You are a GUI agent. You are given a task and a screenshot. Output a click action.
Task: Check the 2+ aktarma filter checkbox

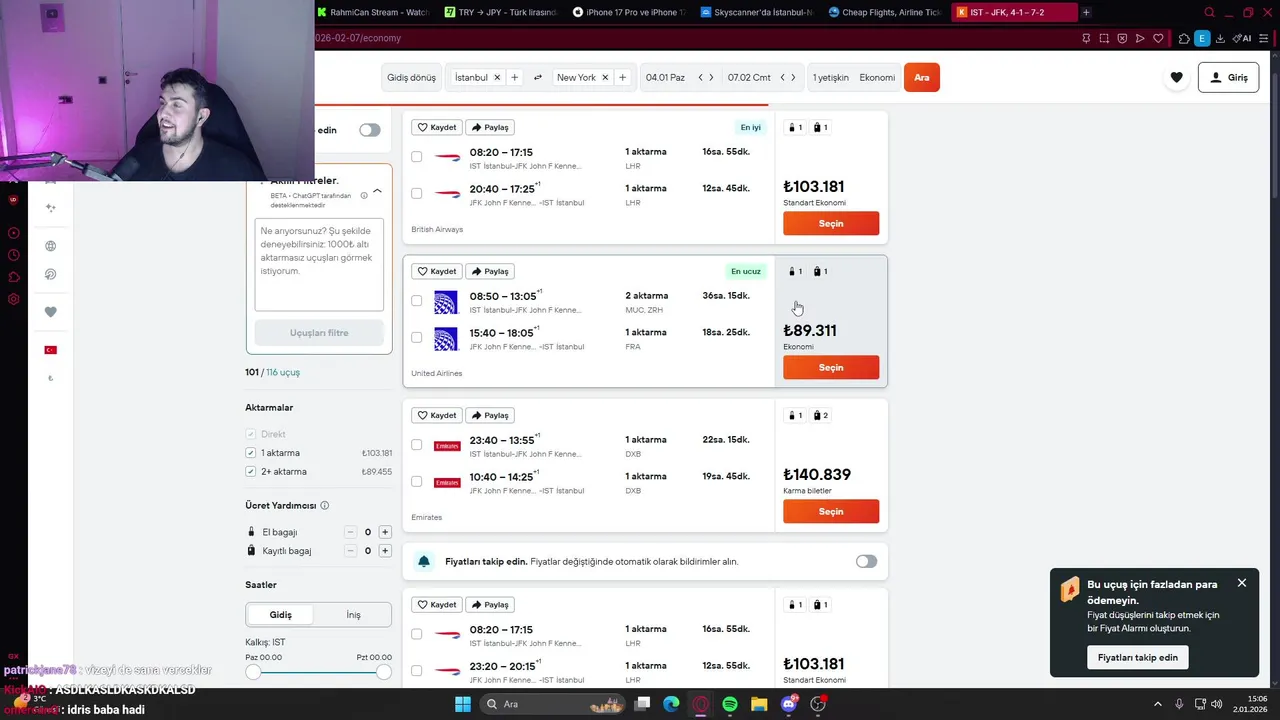click(250, 471)
